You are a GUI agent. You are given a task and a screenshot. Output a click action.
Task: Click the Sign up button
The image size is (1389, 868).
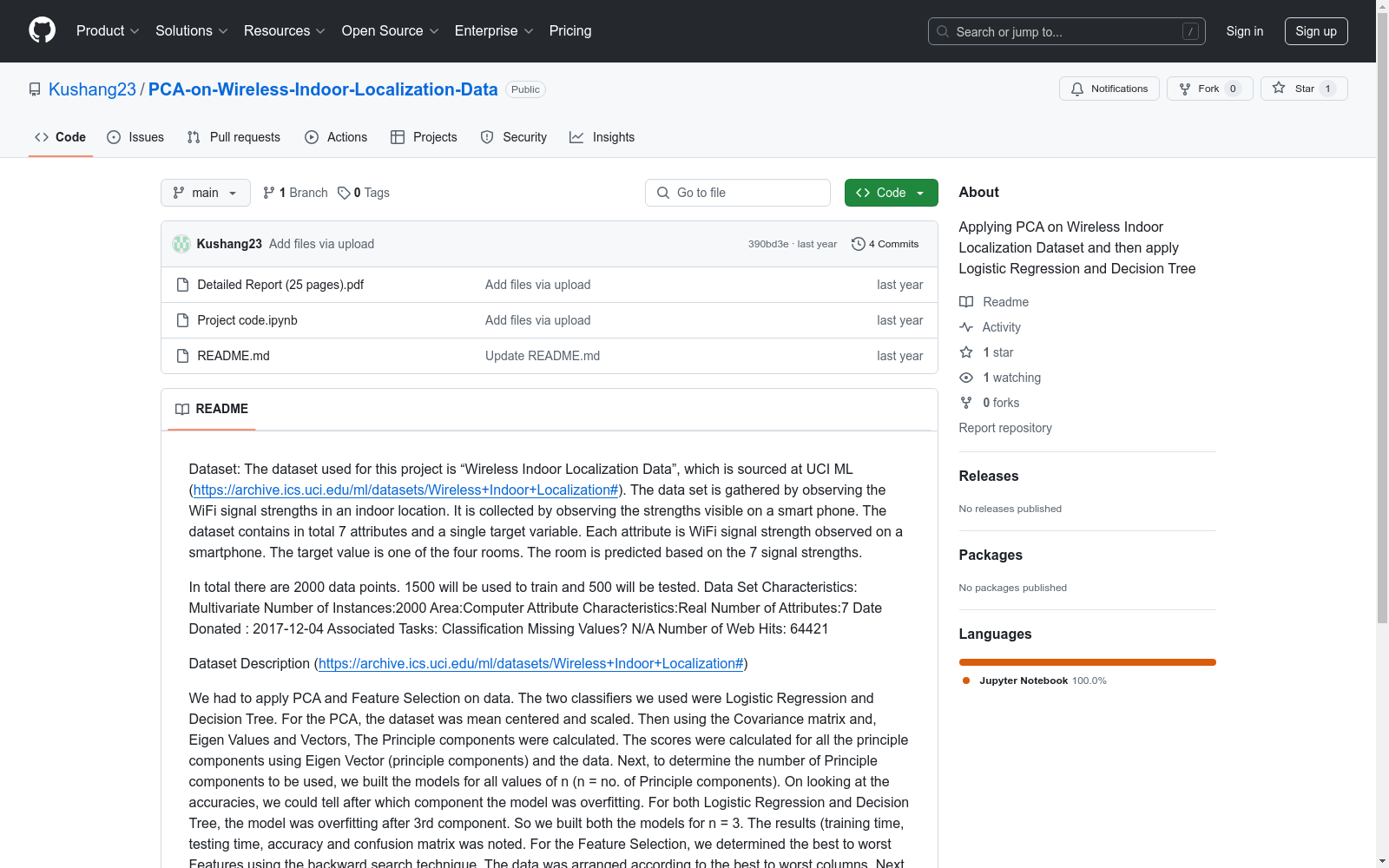pos(1316,31)
